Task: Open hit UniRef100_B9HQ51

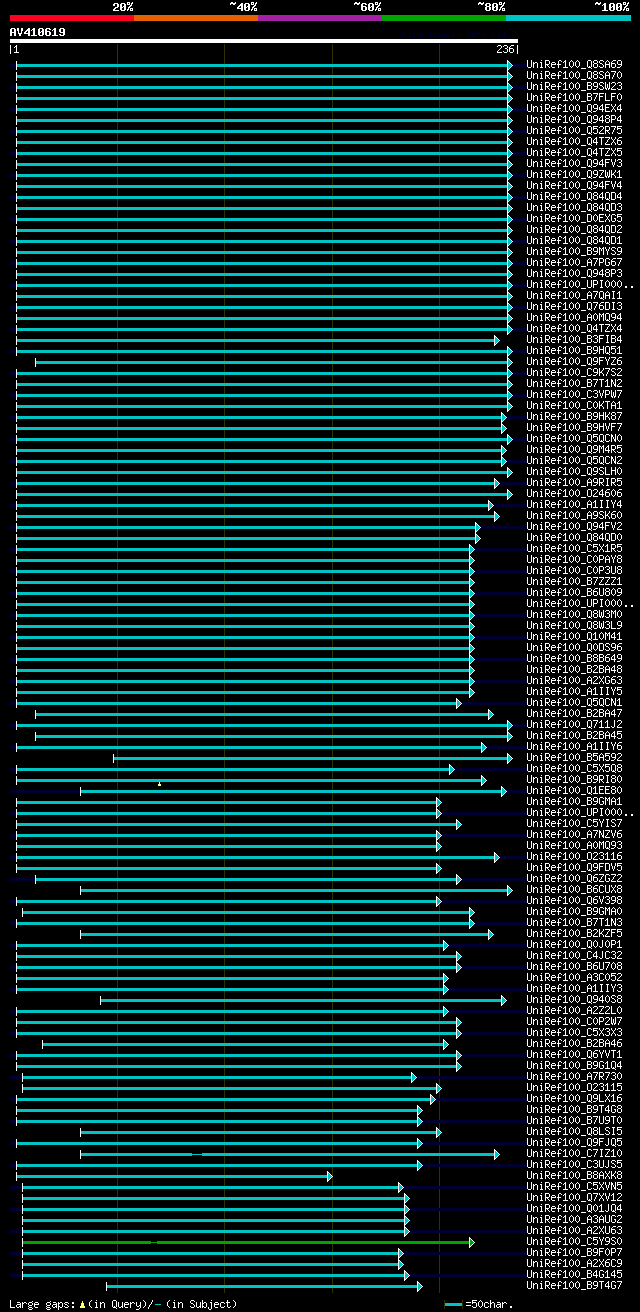Action: [x=574, y=350]
